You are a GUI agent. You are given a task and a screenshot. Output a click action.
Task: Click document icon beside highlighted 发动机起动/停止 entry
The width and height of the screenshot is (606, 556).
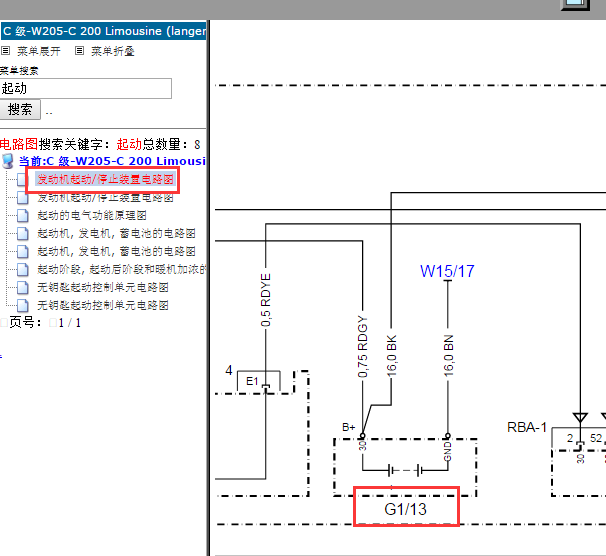coord(23,179)
